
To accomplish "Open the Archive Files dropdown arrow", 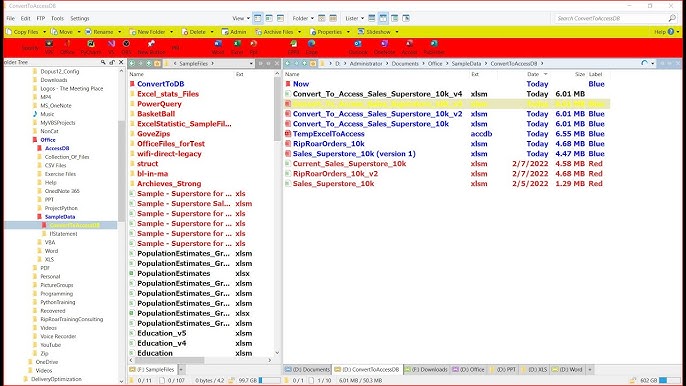I will tap(299, 32).
